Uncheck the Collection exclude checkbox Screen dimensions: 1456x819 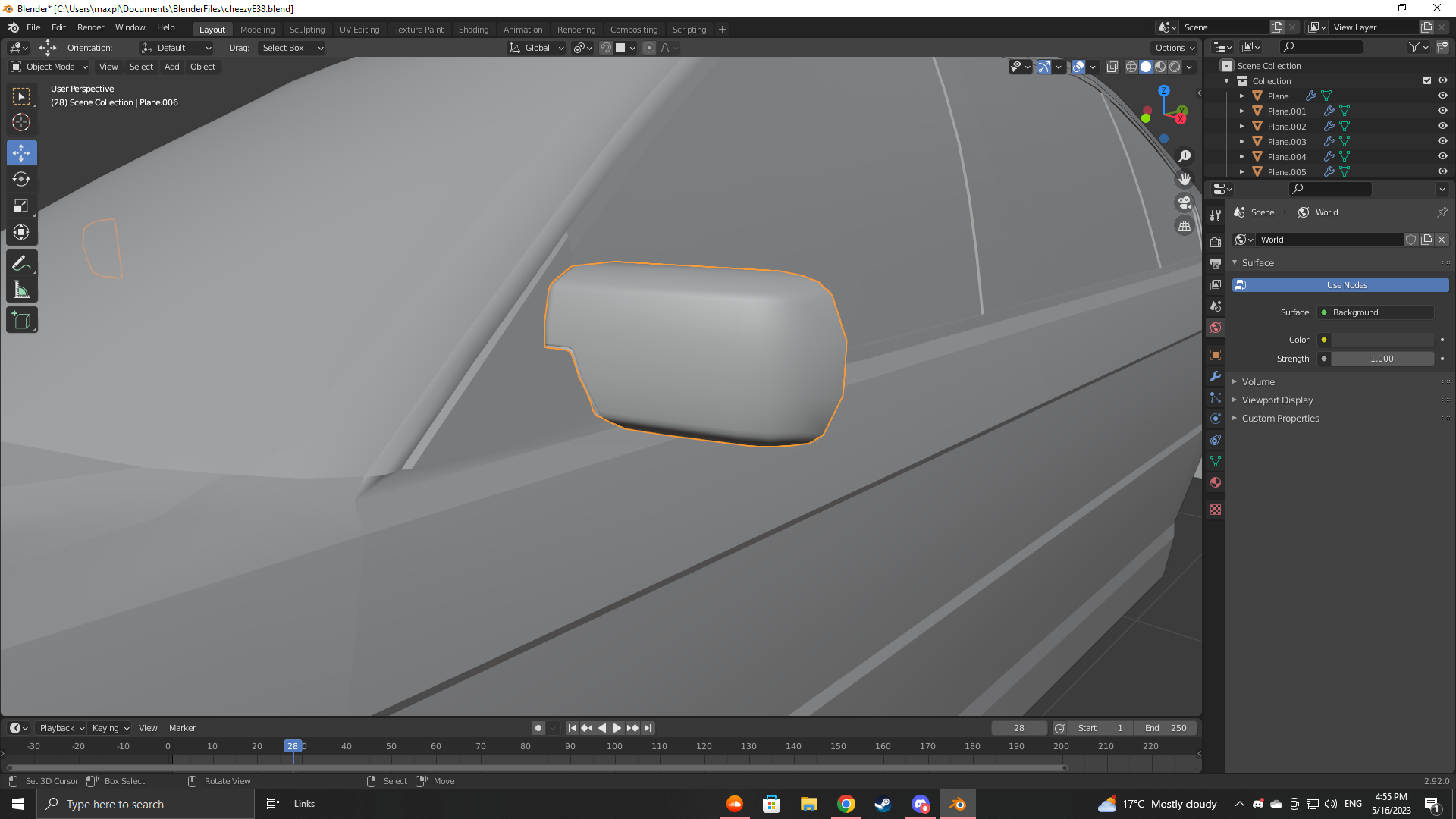1427,81
